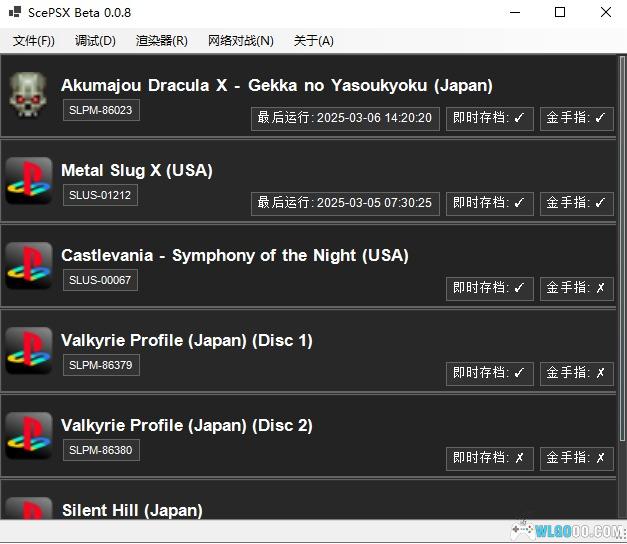Image resolution: width=627 pixels, height=544 pixels.
Task: Click the Metal Slug X PlayStation logo icon
Action: point(29,181)
